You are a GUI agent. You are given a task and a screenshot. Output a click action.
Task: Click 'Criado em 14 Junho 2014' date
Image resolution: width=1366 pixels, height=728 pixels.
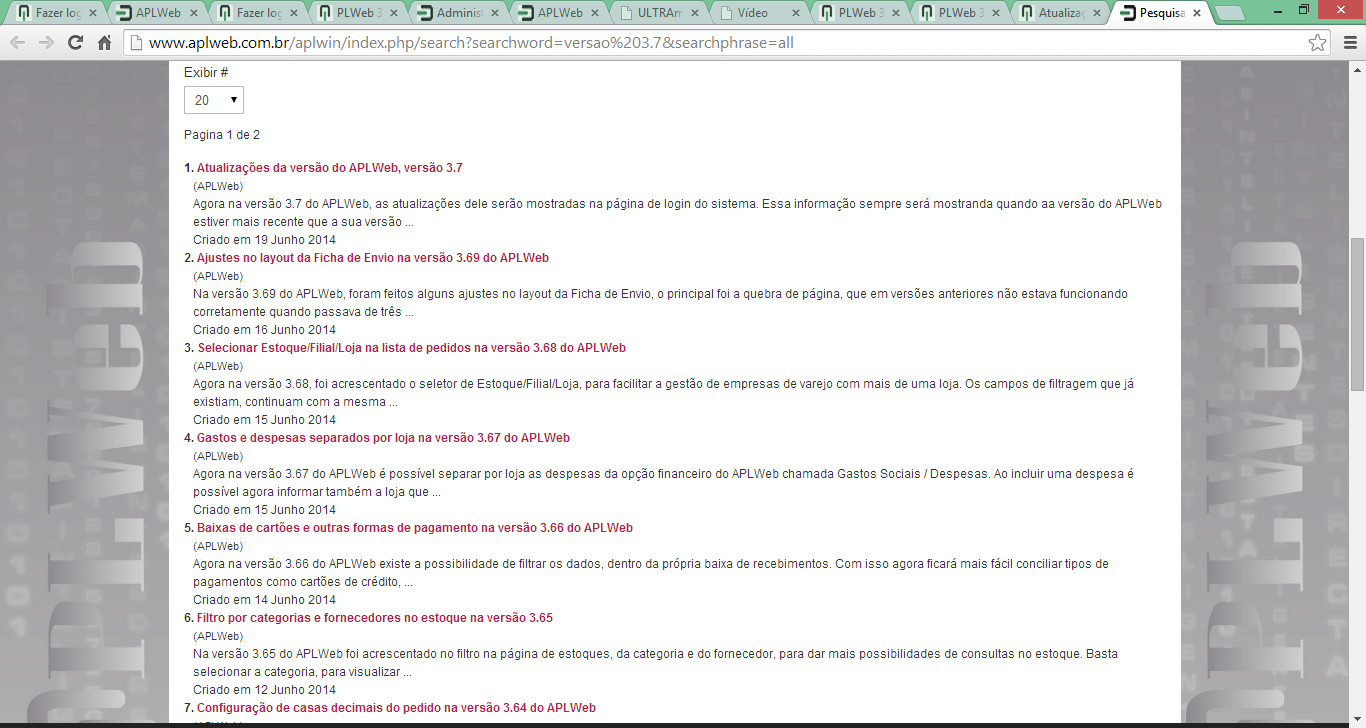coord(264,600)
